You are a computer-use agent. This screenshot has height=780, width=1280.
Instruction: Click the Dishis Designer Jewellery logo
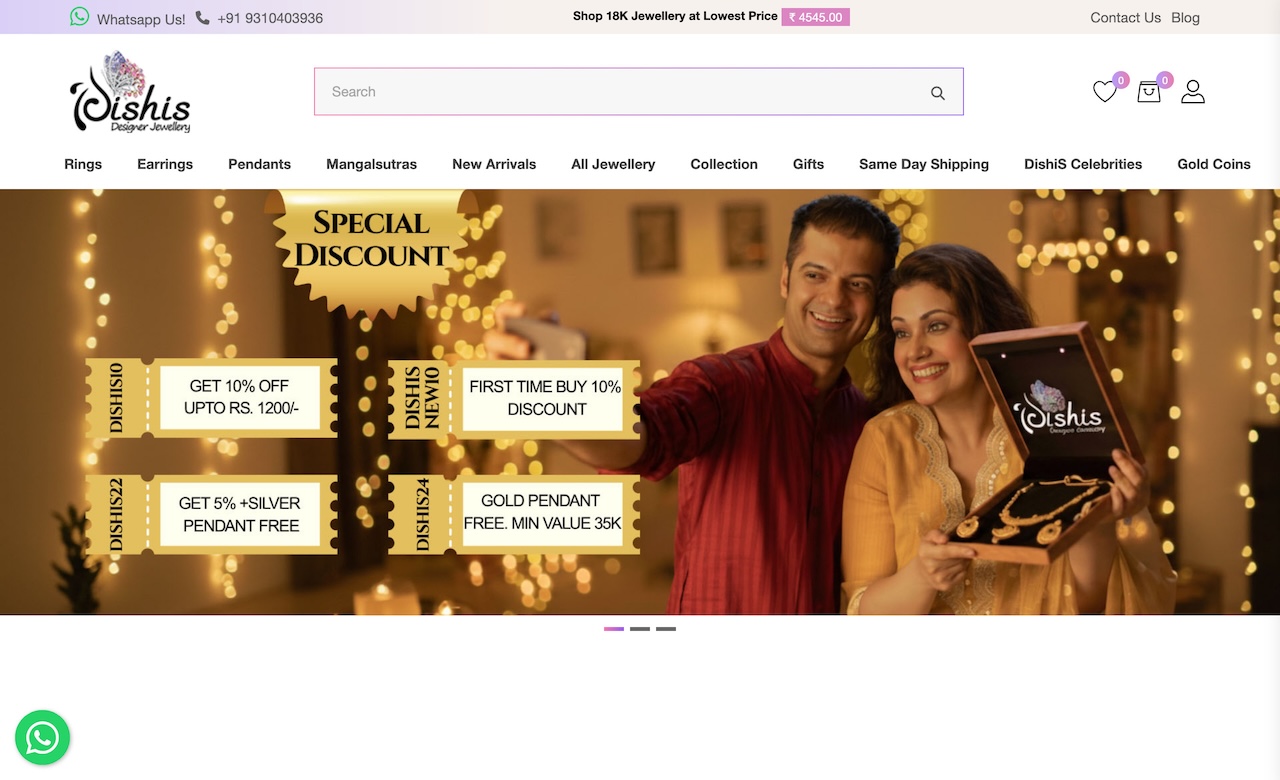tap(130, 92)
